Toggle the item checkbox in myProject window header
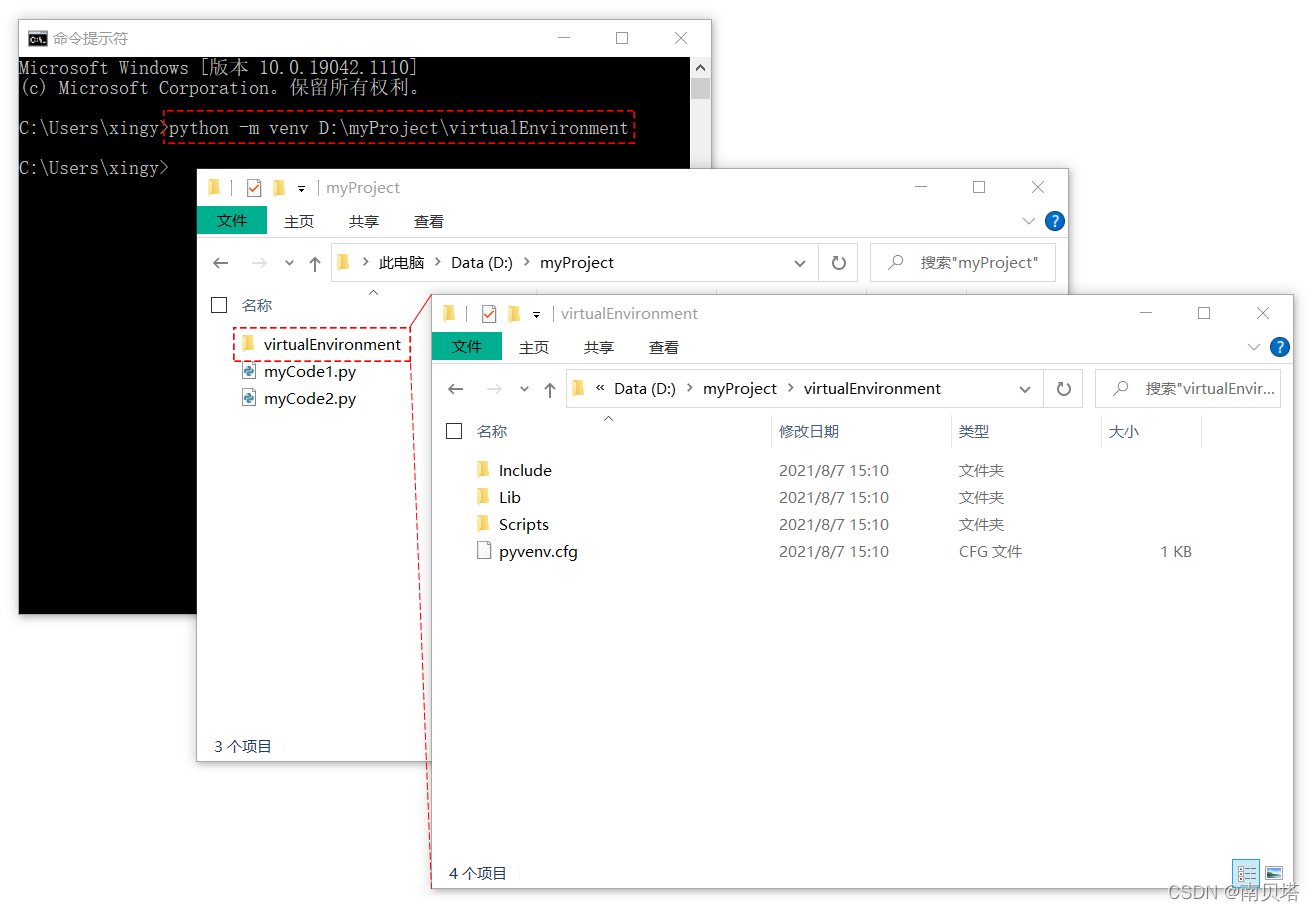The height and width of the screenshot is (911, 1315). [x=253, y=187]
